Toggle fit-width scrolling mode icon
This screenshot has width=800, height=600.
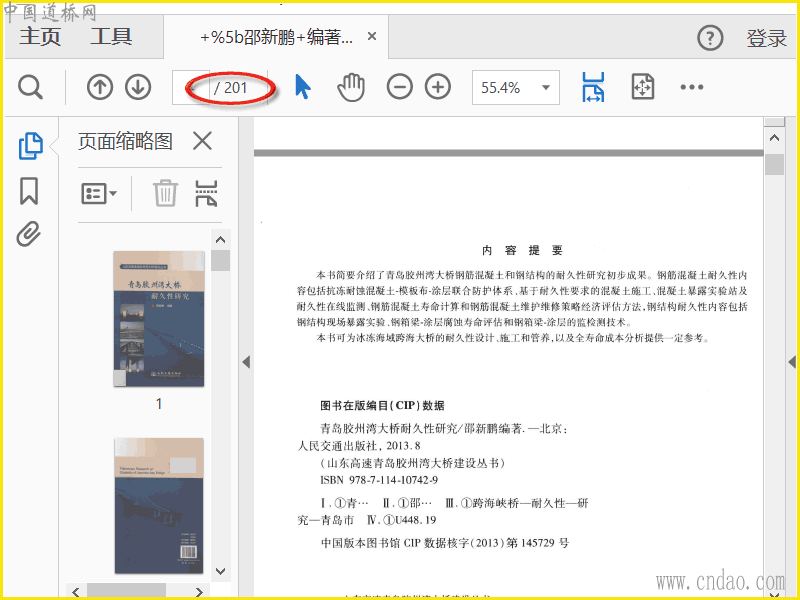[593, 87]
